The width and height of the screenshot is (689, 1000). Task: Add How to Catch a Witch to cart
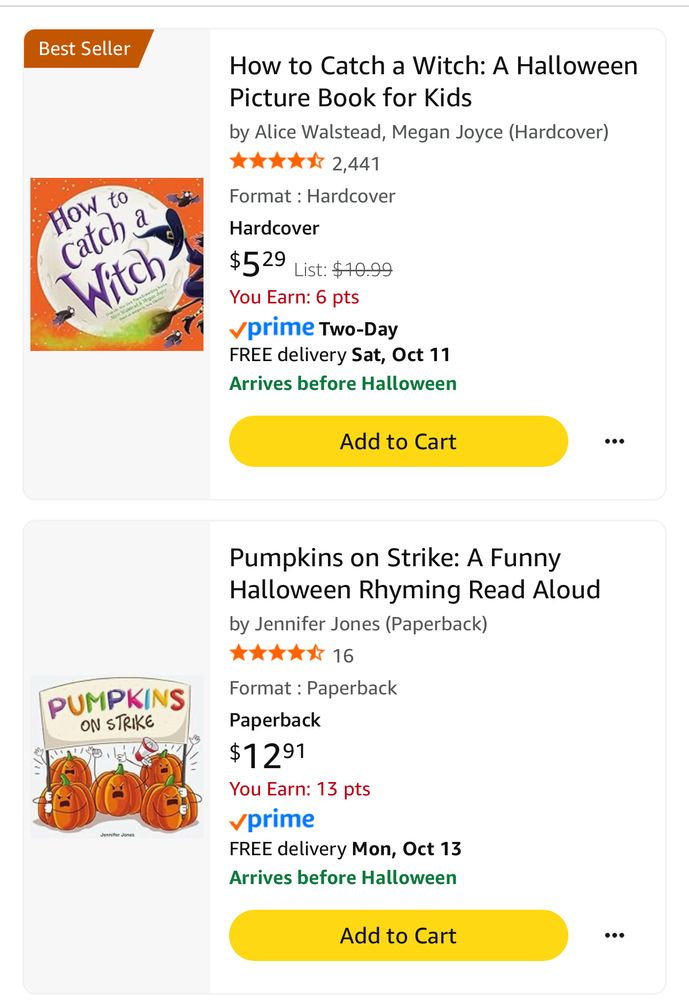398,442
